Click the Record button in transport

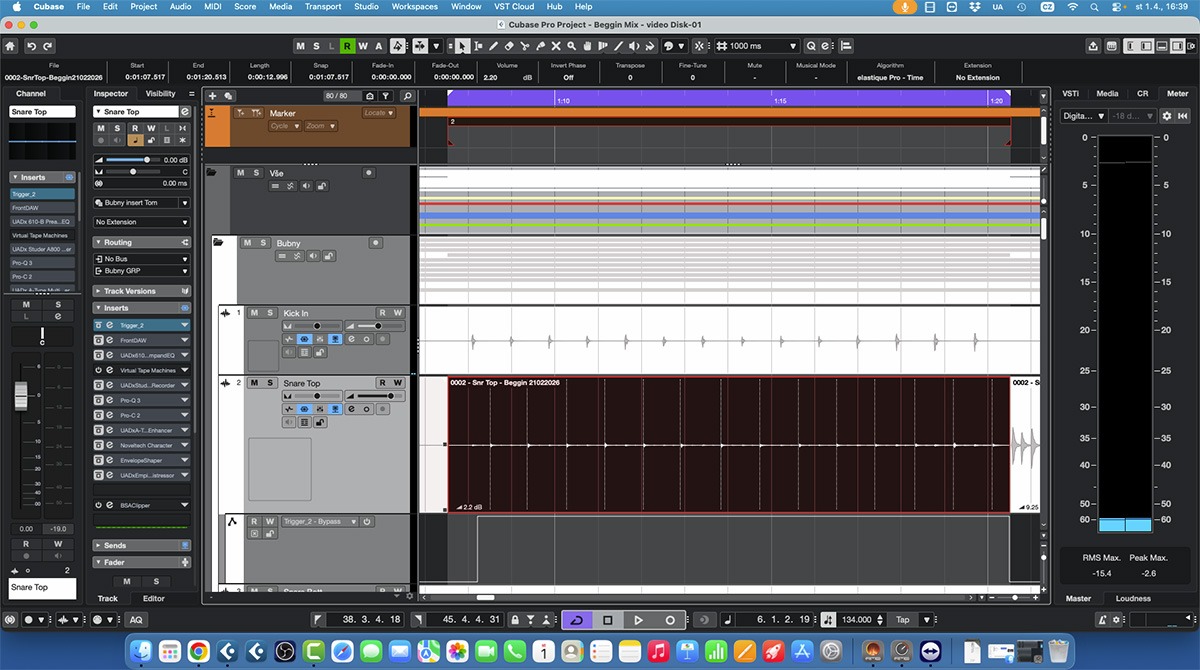670,620
